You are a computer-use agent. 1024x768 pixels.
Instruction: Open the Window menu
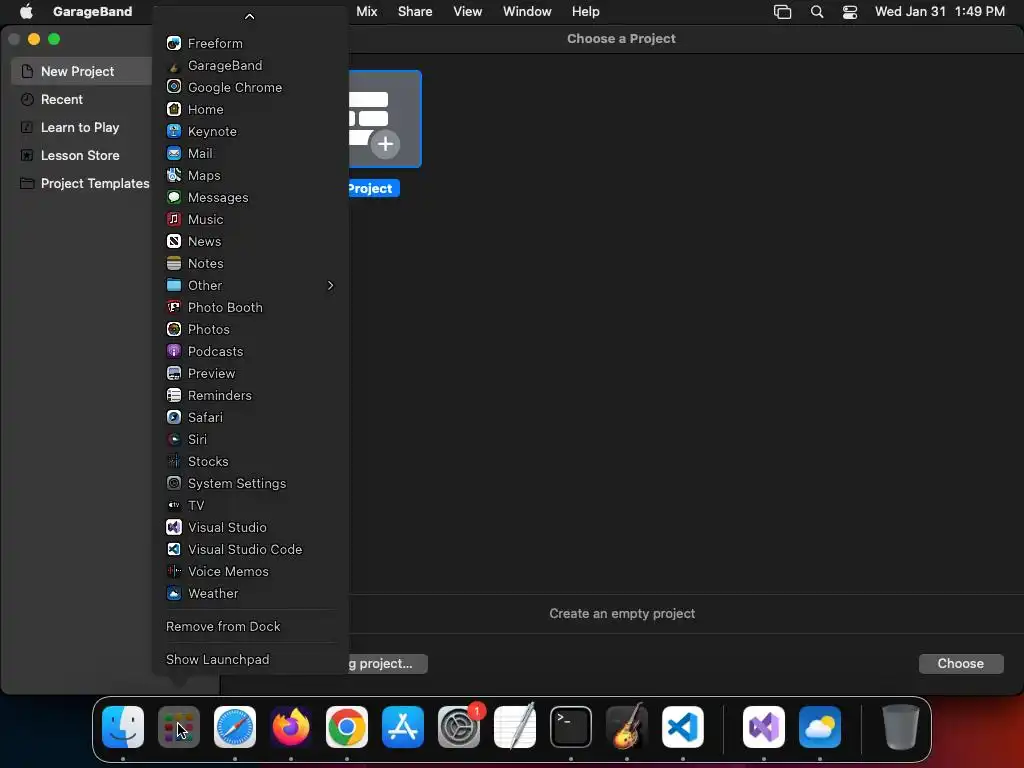tap(527, 11)
